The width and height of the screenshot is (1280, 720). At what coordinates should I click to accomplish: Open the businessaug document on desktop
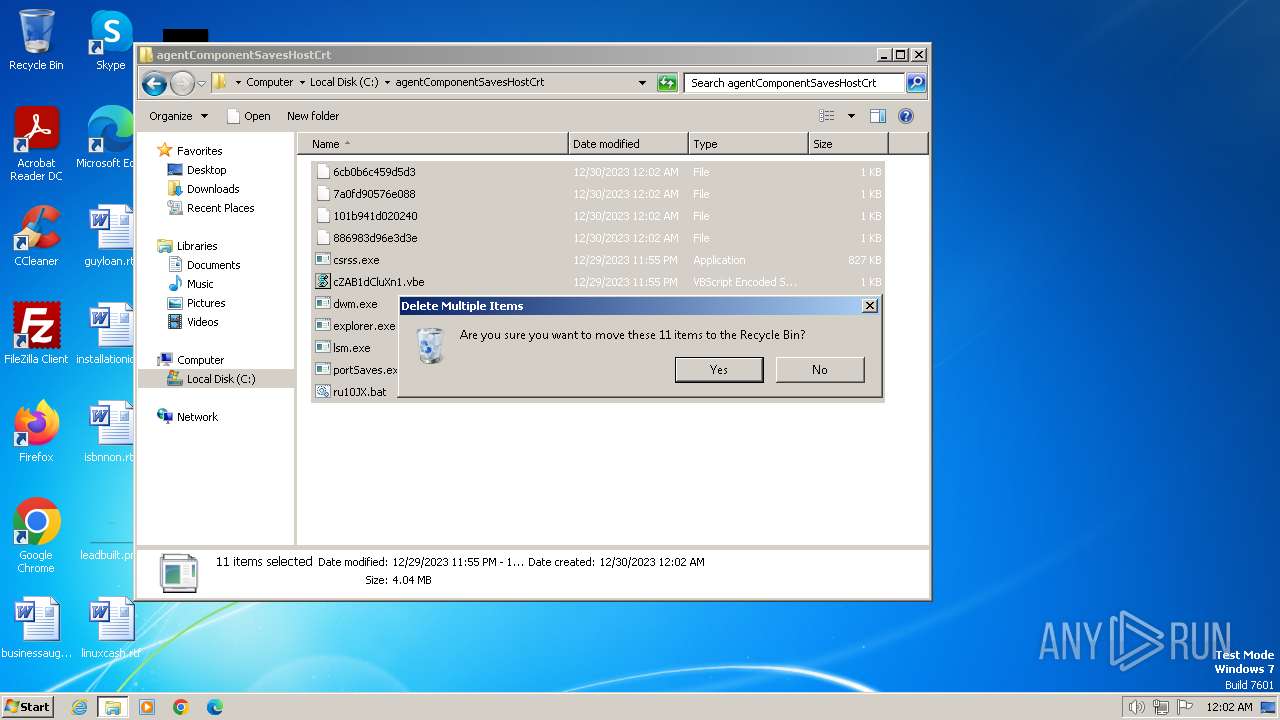click(36, 628)
